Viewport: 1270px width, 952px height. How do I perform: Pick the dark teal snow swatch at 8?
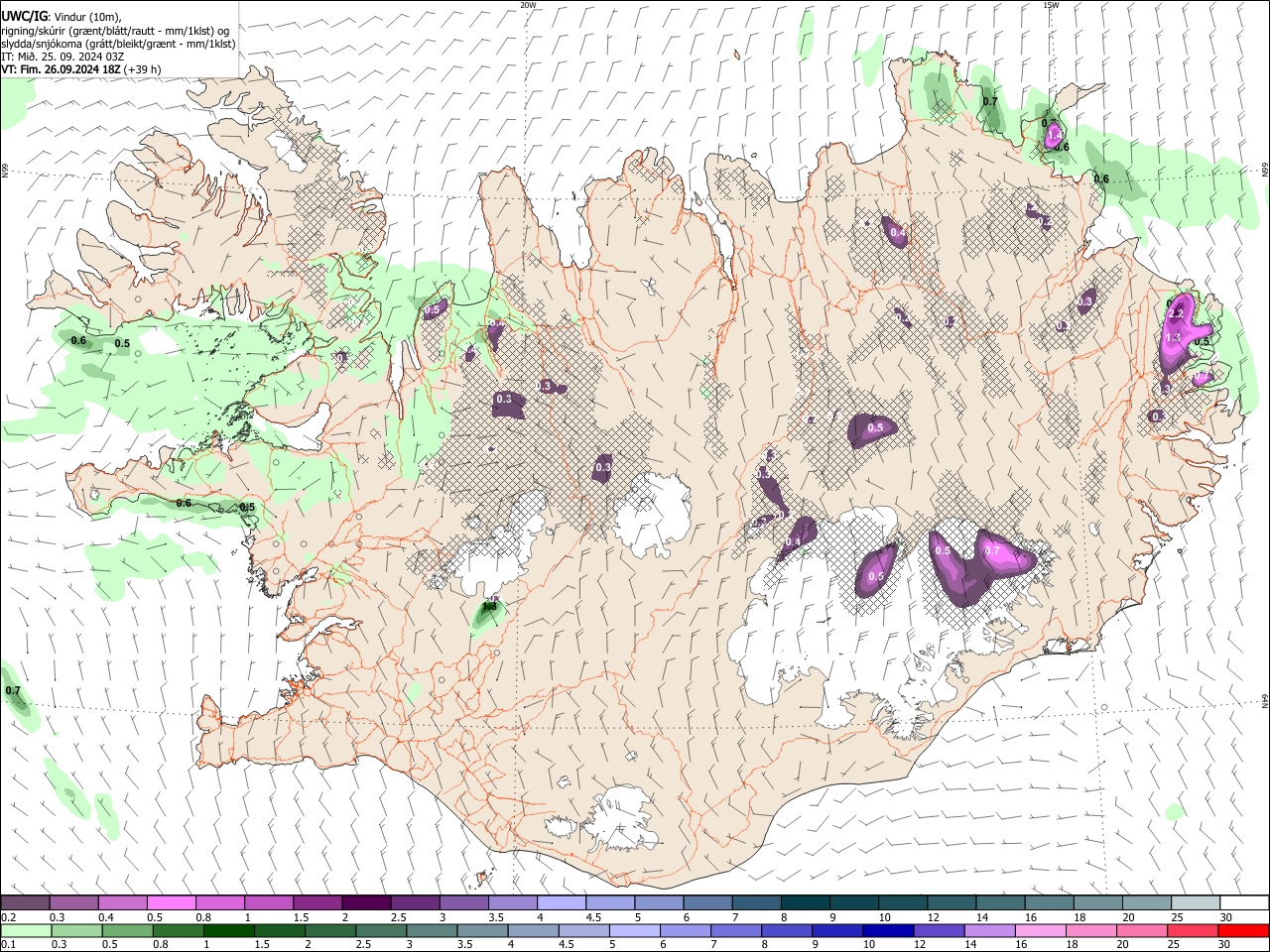(x=804, y=902)
